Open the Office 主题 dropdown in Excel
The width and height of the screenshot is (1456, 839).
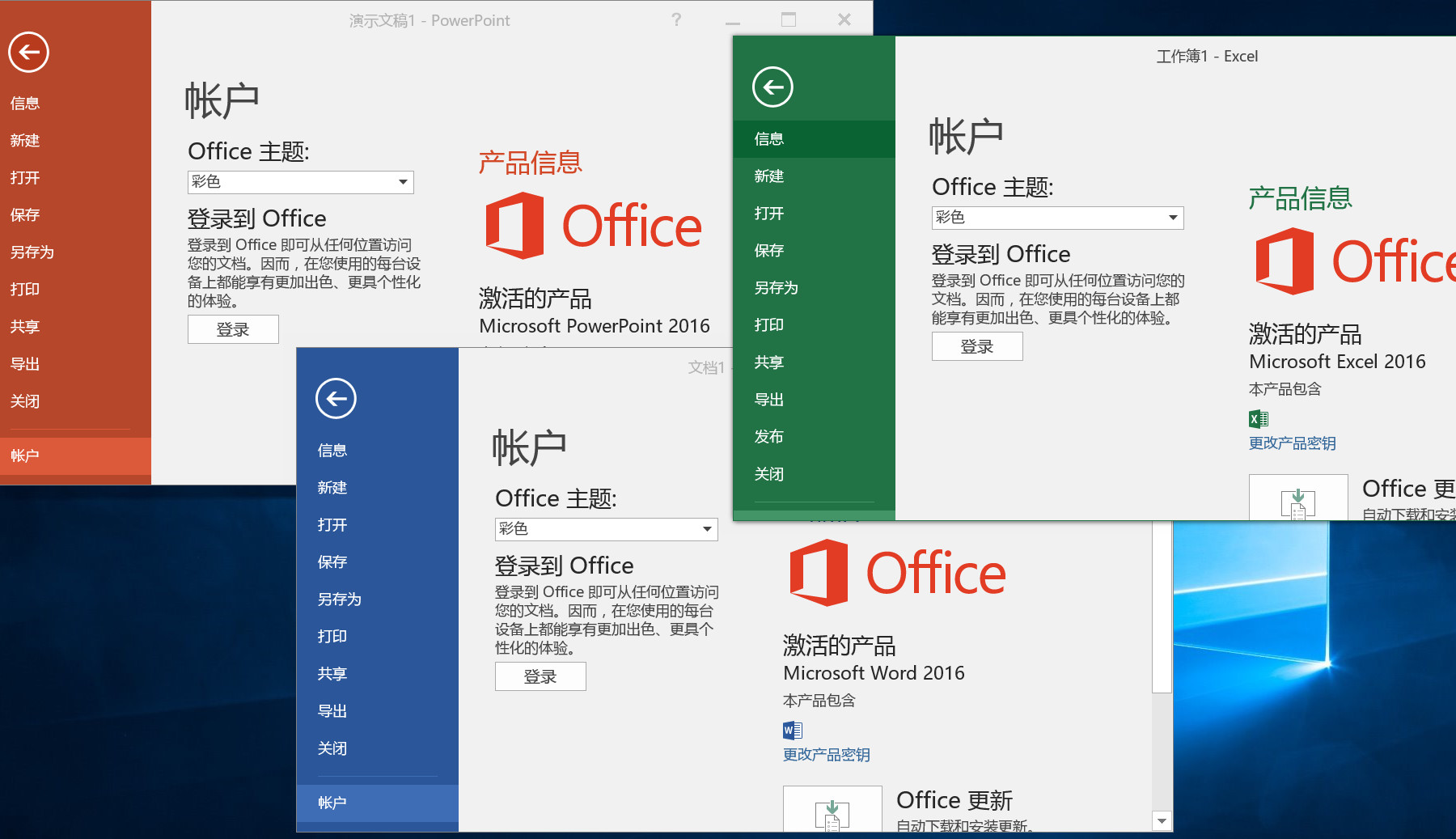coord(1058,218)
